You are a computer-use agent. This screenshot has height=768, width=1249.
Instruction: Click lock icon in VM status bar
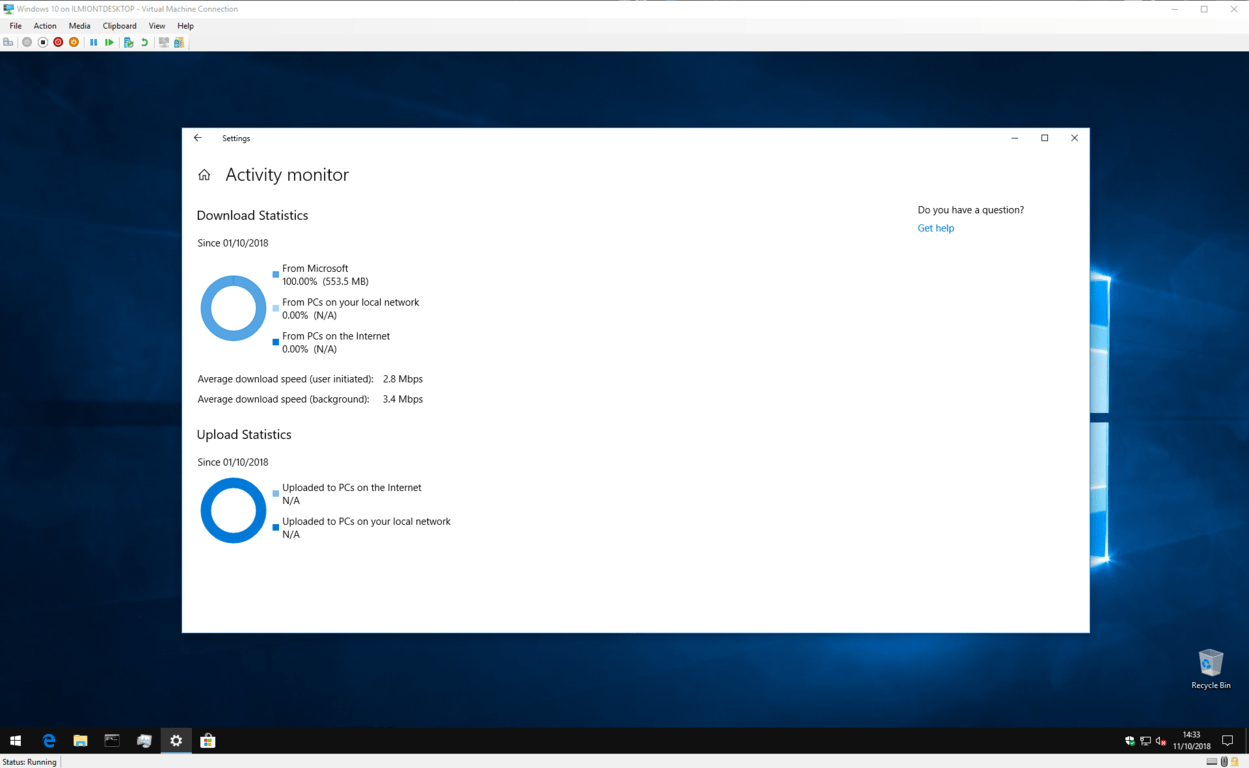[1235, 762]
